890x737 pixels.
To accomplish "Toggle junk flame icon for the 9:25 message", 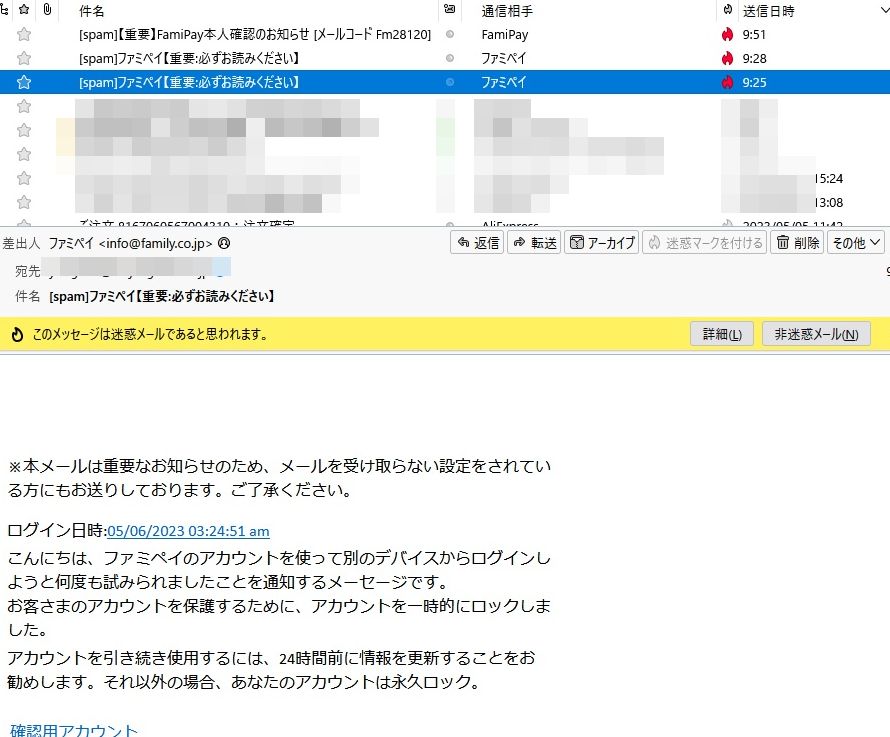I will click(727, 82).
